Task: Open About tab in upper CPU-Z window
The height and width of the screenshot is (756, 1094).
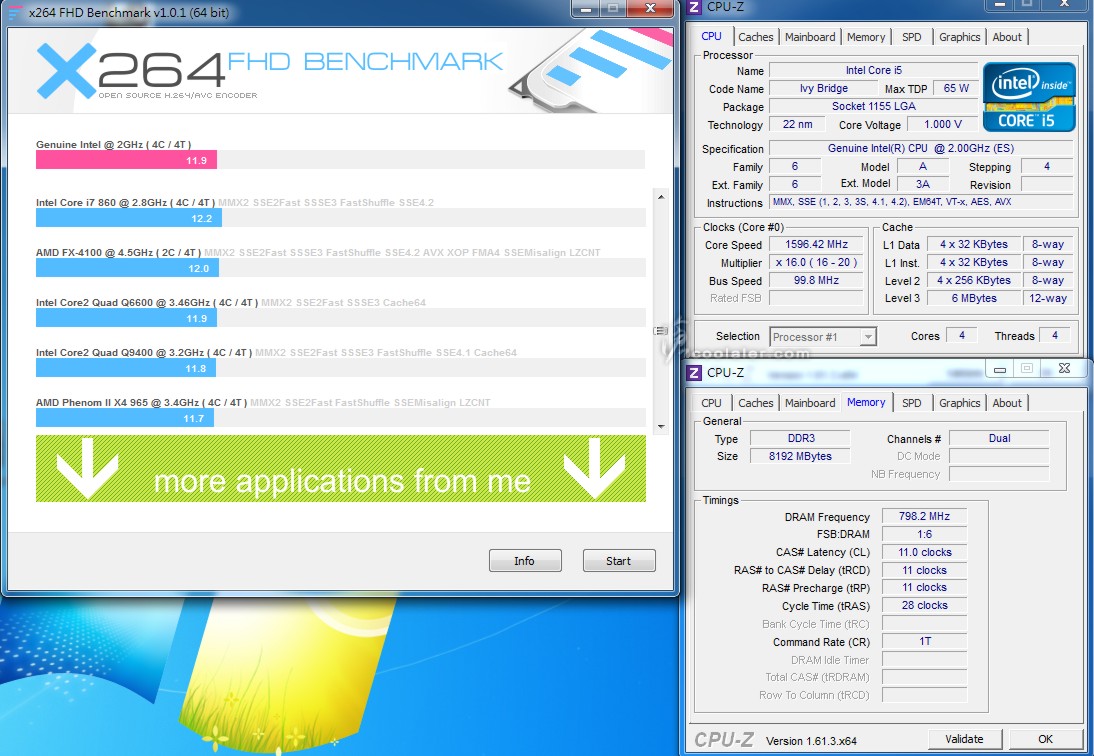Action: coord(1007,37)
